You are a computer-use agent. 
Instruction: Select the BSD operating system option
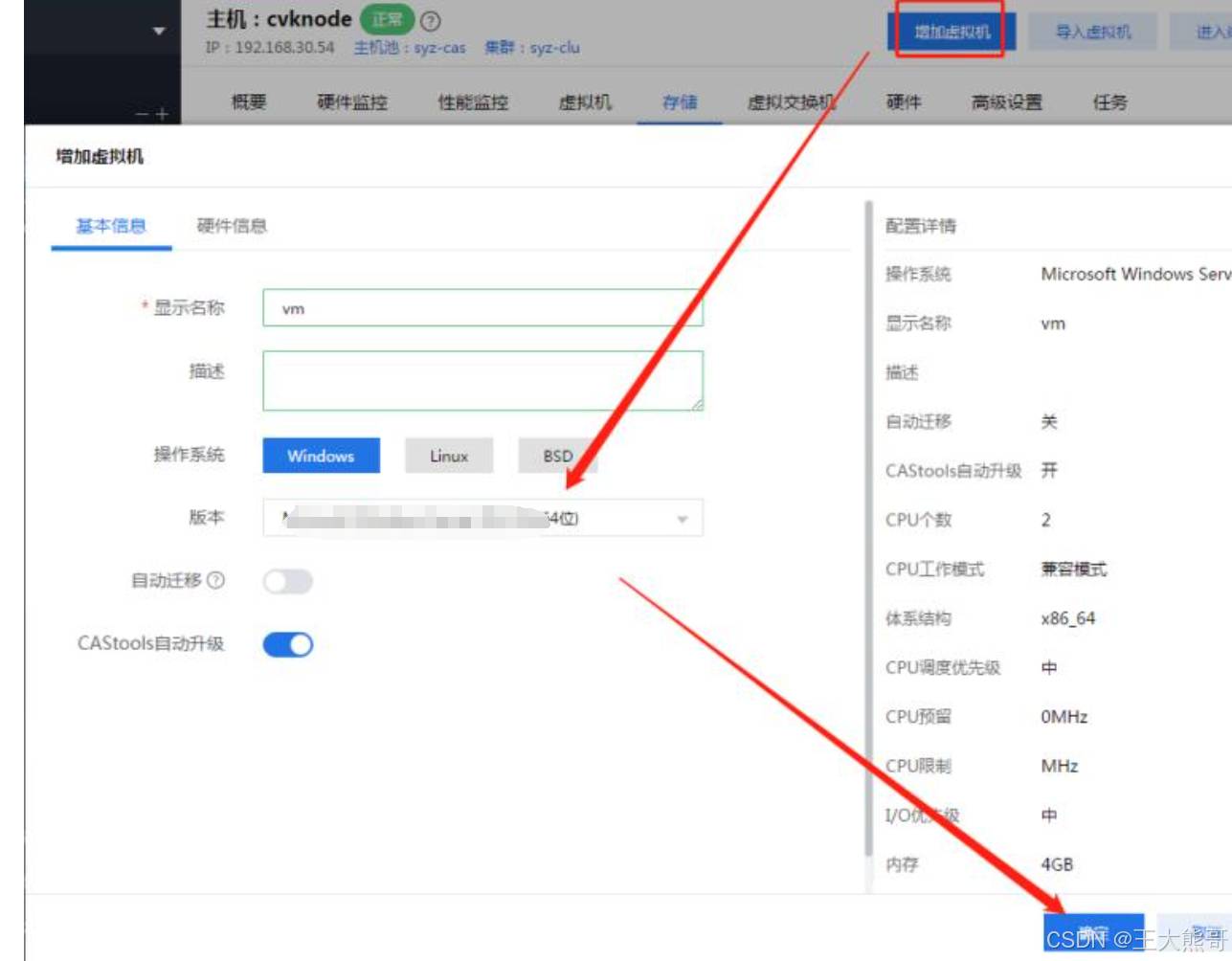(x=557, y=456)
